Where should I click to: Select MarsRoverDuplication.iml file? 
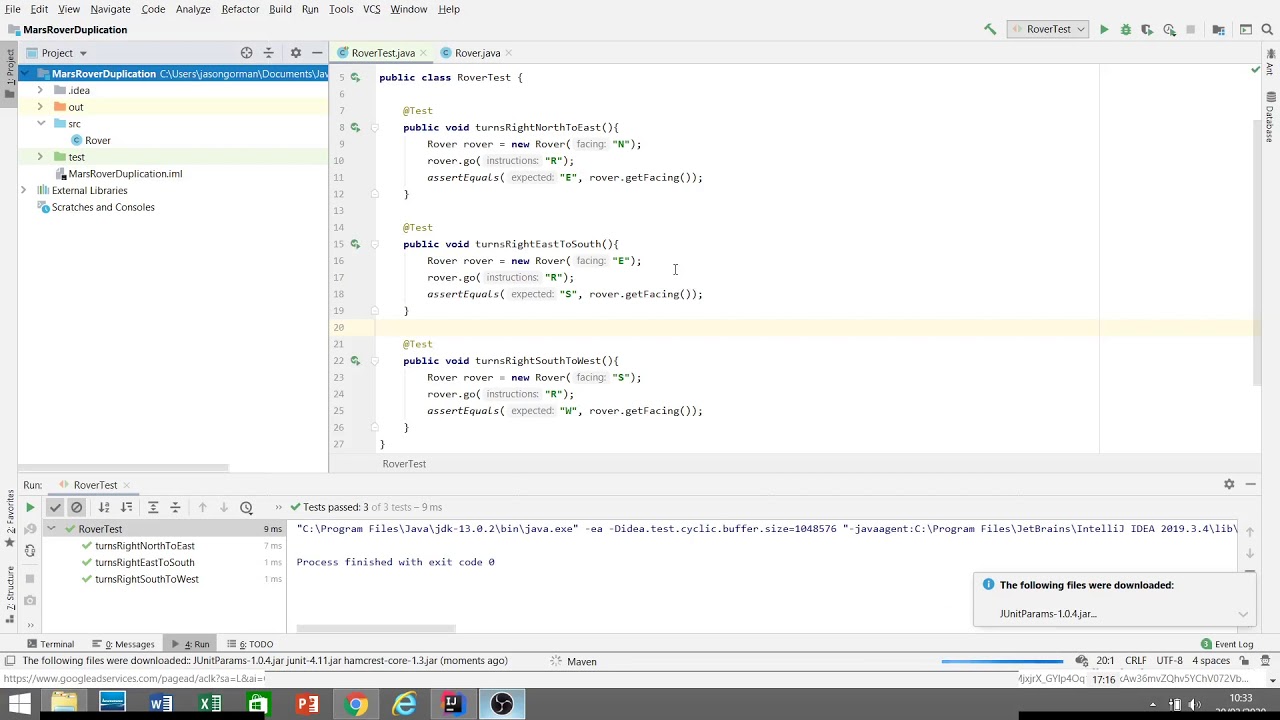[117, 174]
